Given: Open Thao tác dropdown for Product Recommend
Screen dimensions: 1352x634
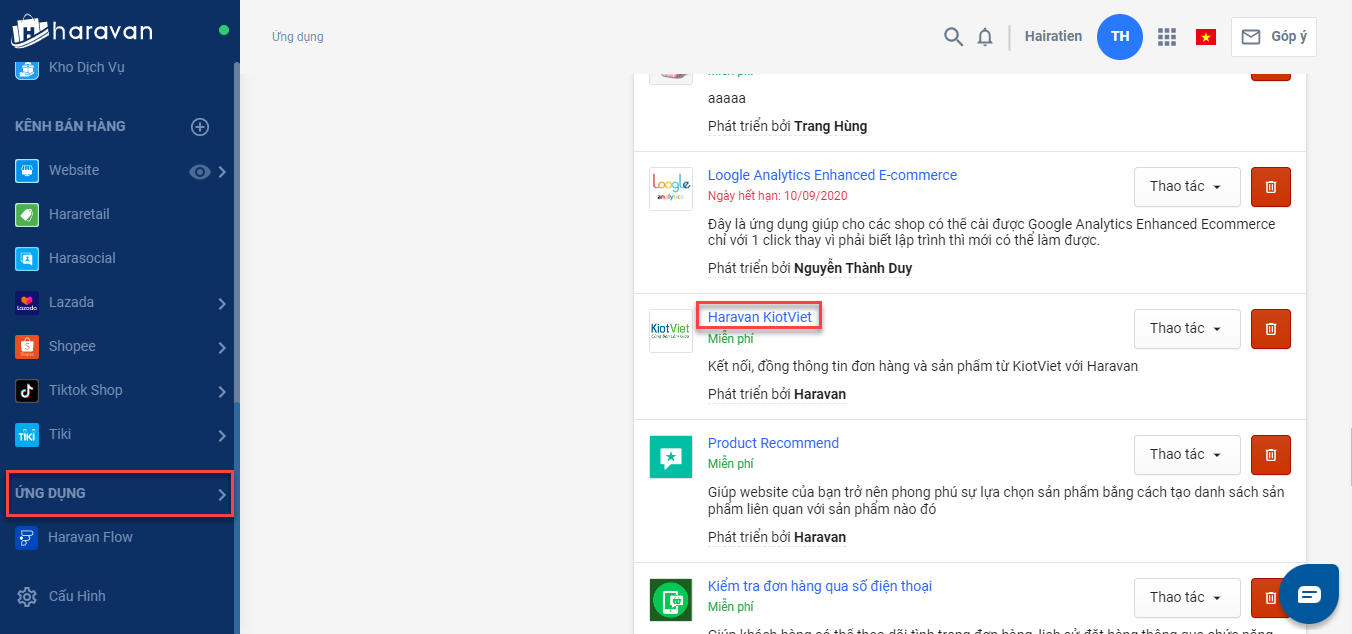Looking at the screenshot, I should [x=1187, y=455].
